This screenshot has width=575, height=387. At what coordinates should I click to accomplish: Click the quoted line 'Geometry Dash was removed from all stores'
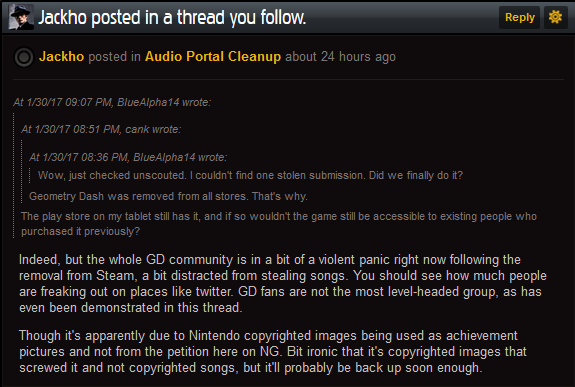[x=168, y=196]
